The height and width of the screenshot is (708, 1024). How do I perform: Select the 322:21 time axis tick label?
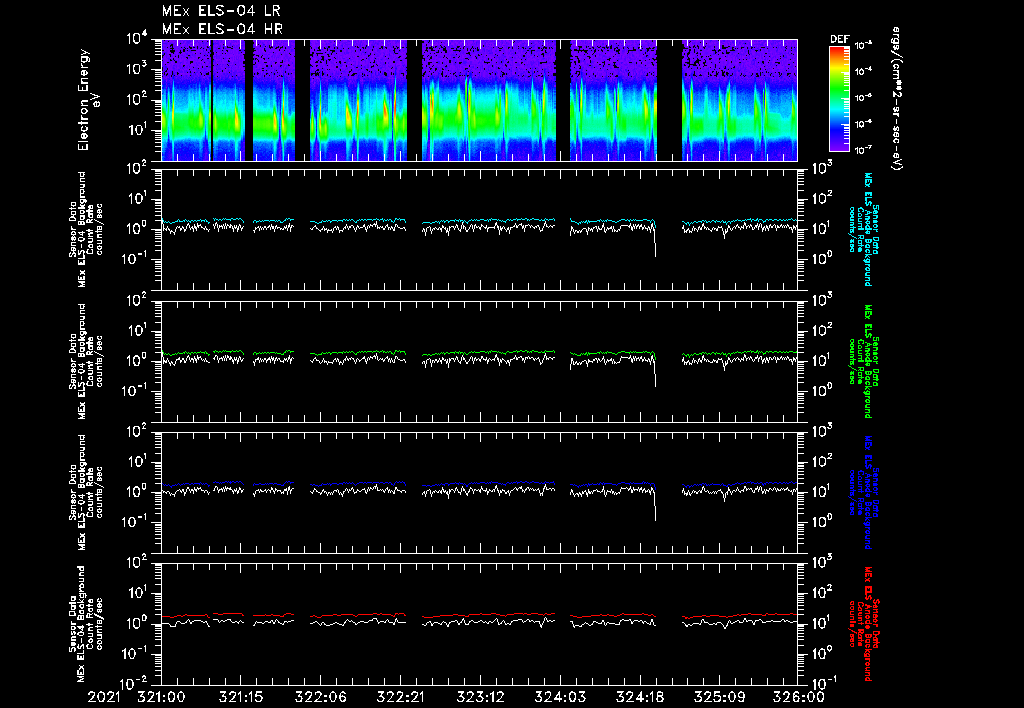401,696
